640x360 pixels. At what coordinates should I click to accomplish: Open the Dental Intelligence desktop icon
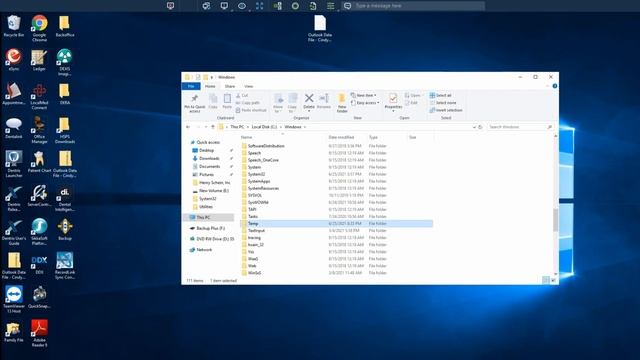click(64, 198)
